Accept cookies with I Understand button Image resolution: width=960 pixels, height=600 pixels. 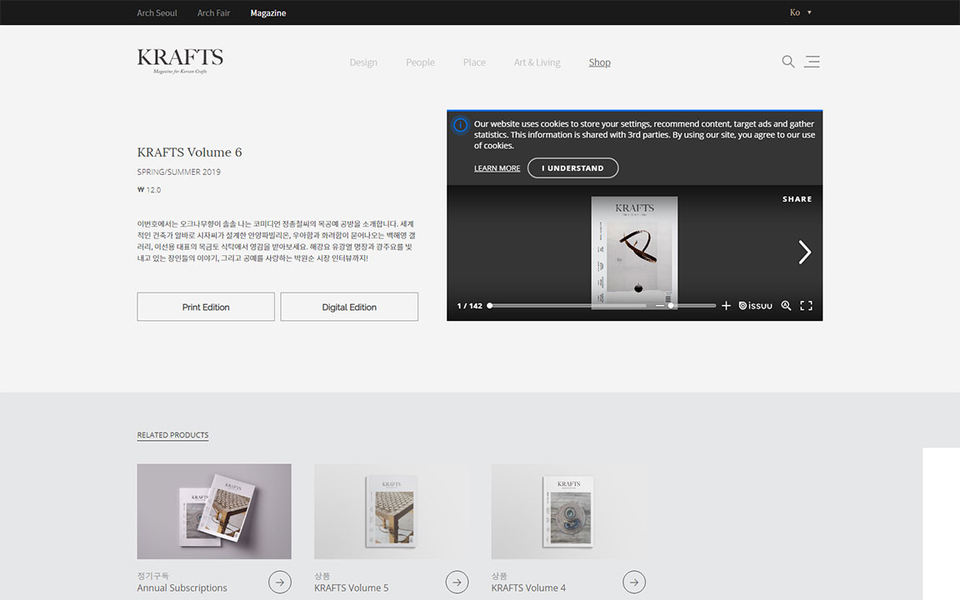[x=573, y=168]
